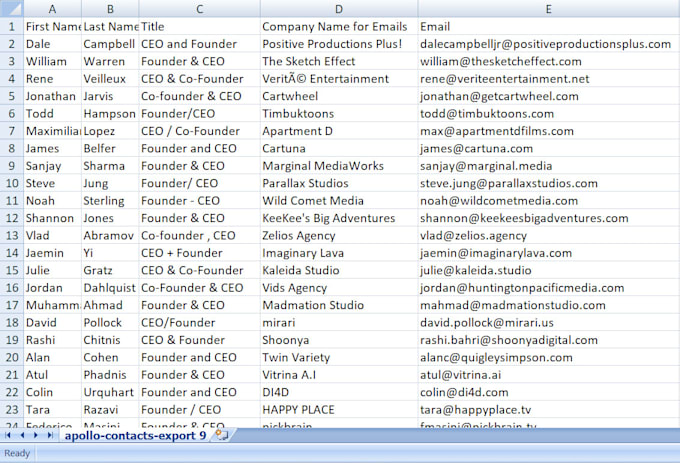Select 'Cartwheel' company cell

[339, 96]
